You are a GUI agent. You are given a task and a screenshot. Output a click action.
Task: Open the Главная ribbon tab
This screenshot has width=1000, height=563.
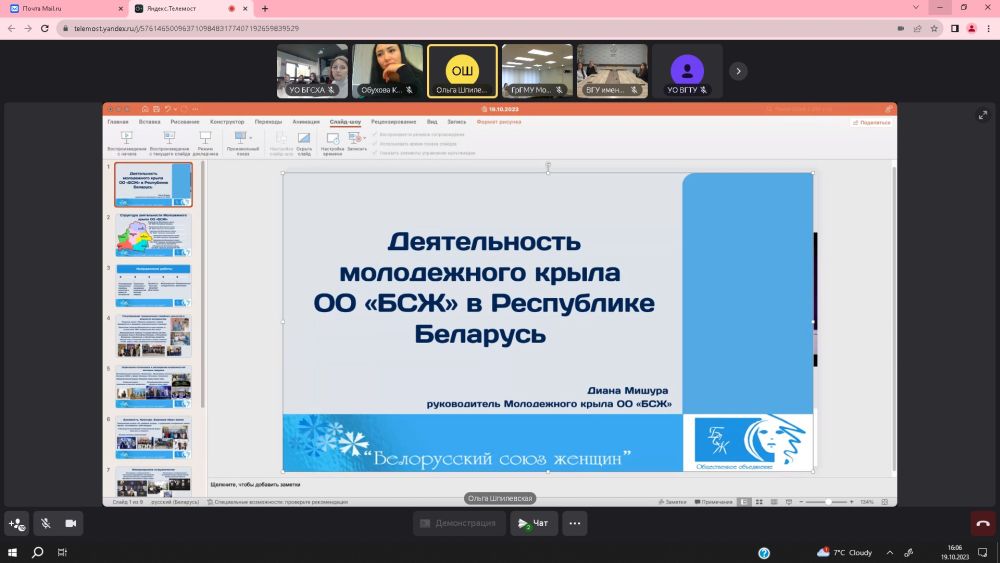(118, 122)
